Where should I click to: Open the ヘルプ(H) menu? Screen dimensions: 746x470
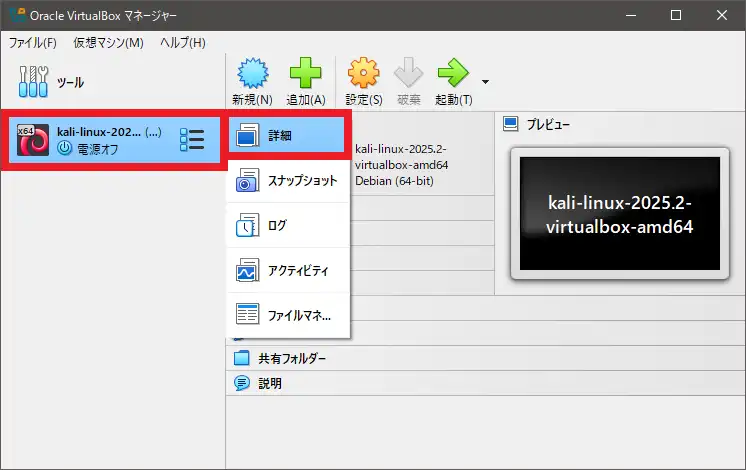pos(183,43)
